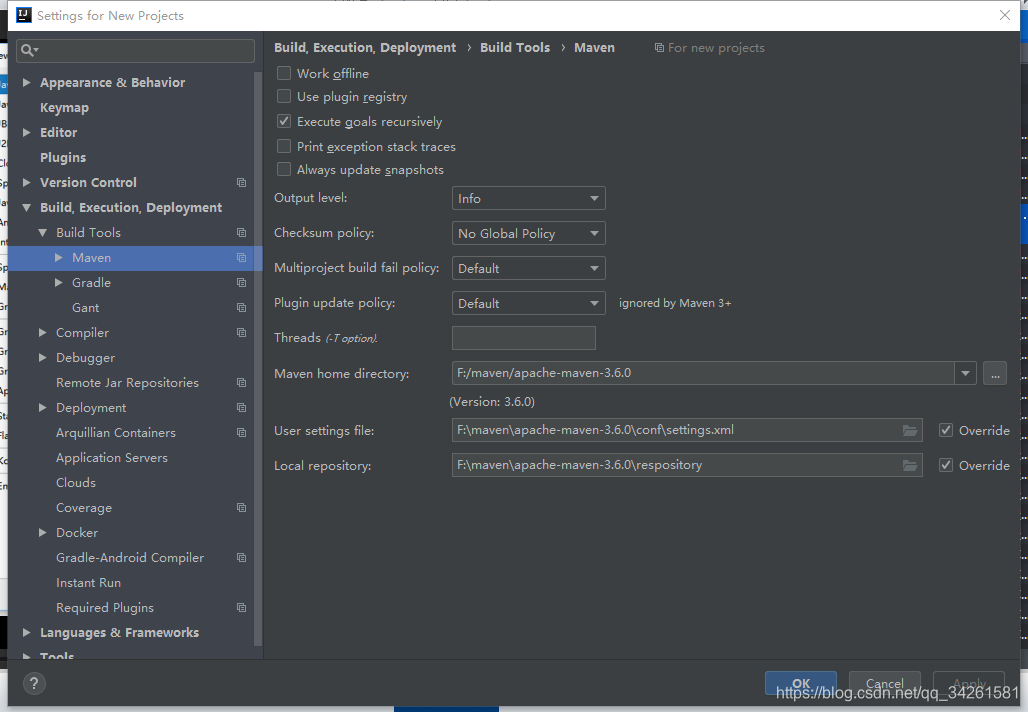This screenshot has height=712, width=1028.
Task: Click Maven home directory browse button
Action: point(995,373)
